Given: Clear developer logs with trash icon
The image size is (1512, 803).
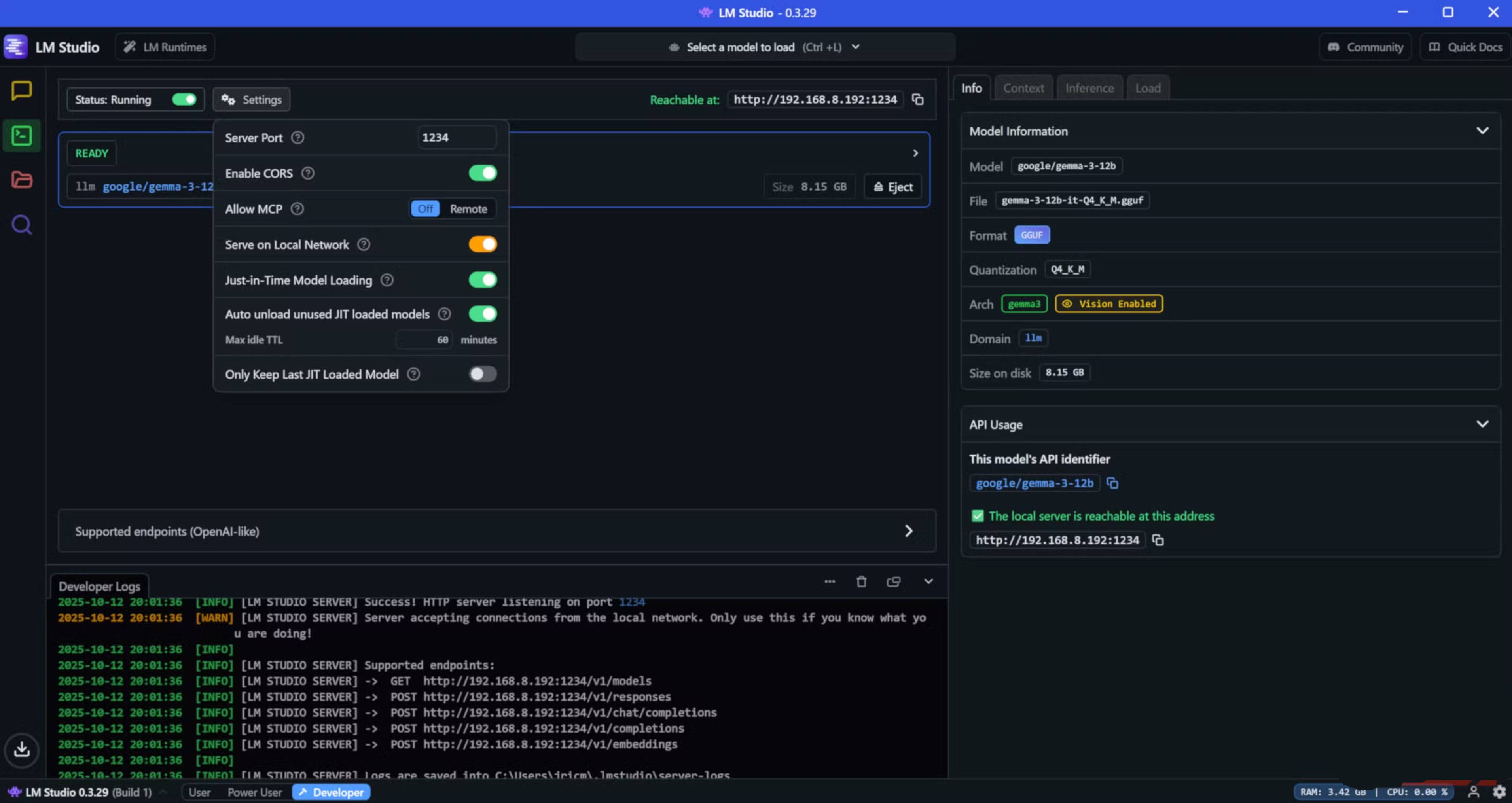Looking at the screenshot, I should click(x=861, y=582).
